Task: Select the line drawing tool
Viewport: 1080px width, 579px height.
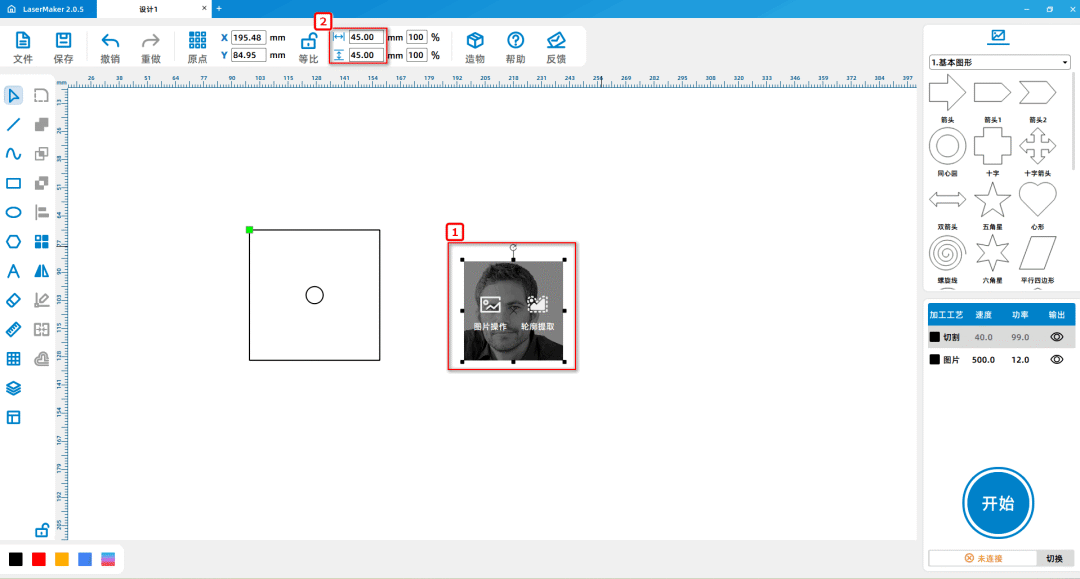Action: coord(14,125)
